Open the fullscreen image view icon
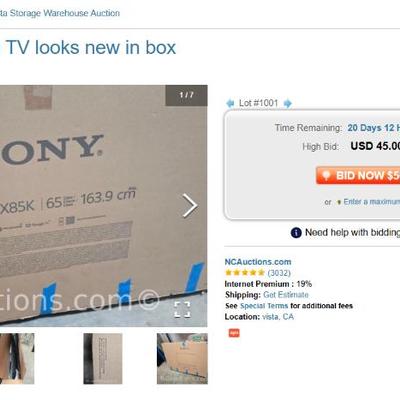Screen dimensions: 400x400 (x=182, y=310)
